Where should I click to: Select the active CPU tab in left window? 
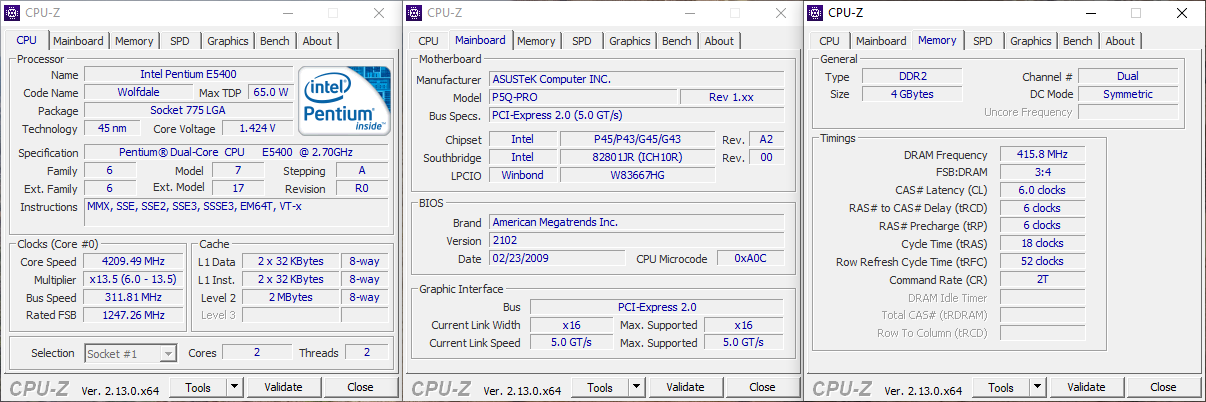[27, 40]
